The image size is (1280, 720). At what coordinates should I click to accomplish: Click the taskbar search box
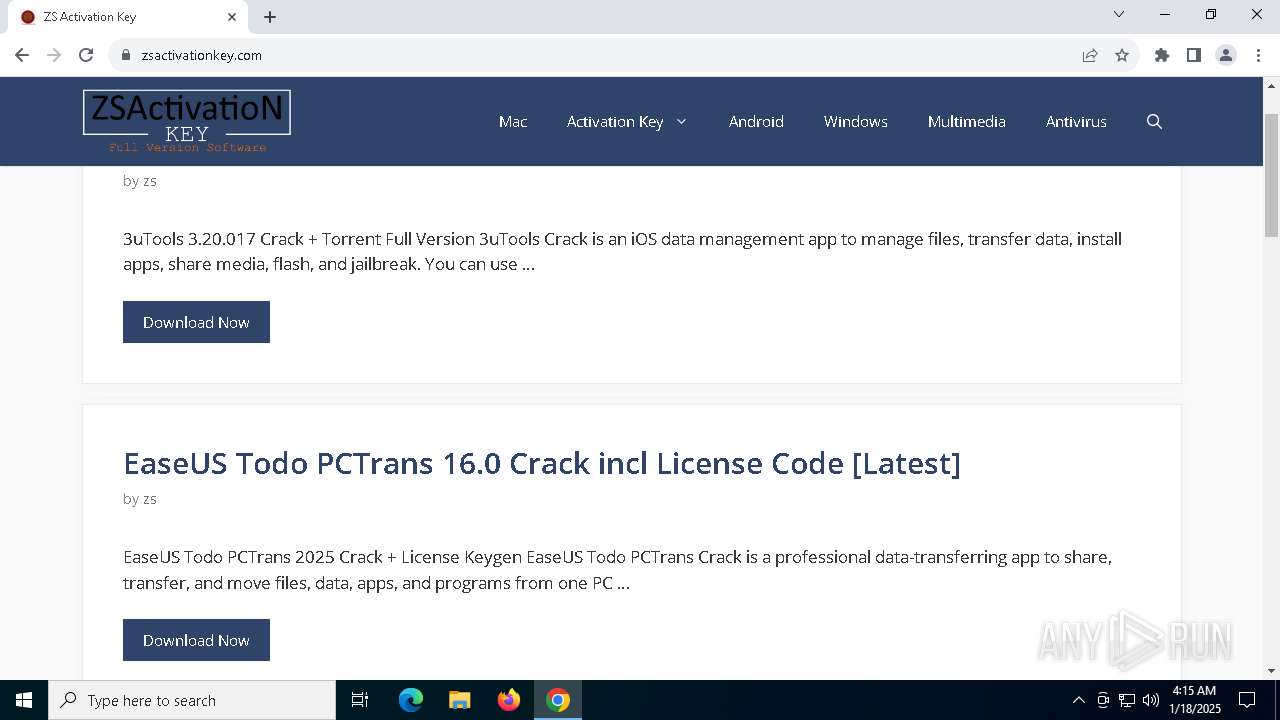192,700
